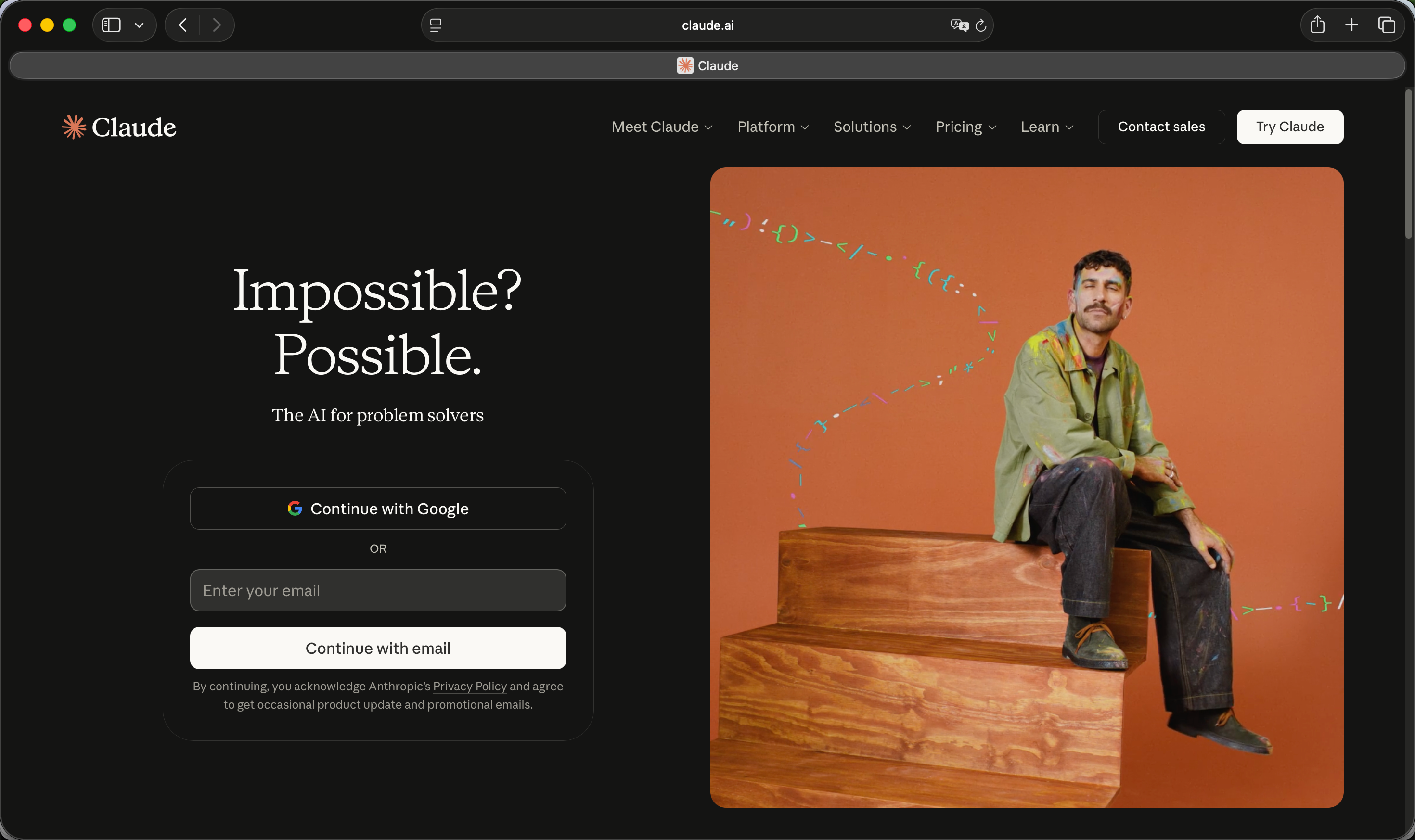This screenshot has height=840, width=1415.
Task: Open the Platform dropdown
Action: [772, 127]
